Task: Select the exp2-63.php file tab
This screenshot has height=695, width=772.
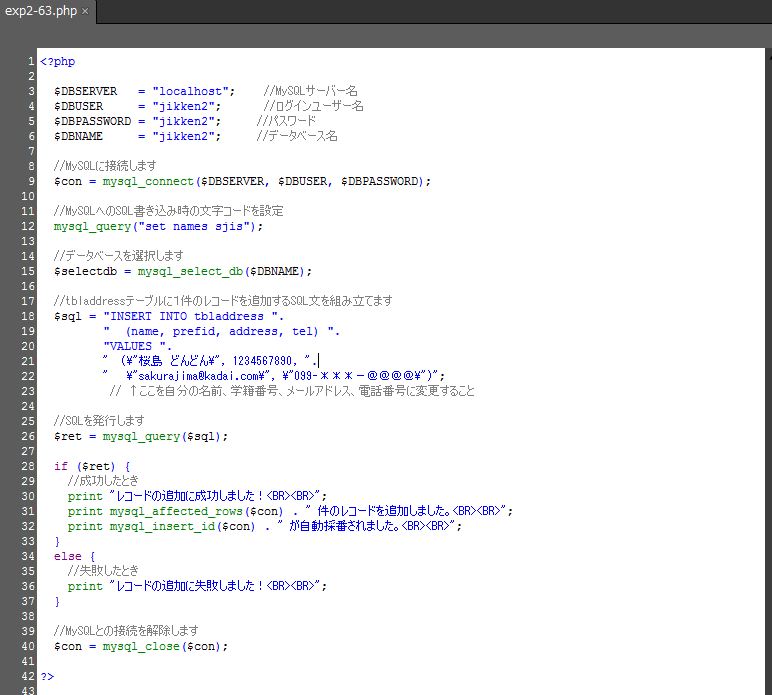Action: click(x=40, y=11)
